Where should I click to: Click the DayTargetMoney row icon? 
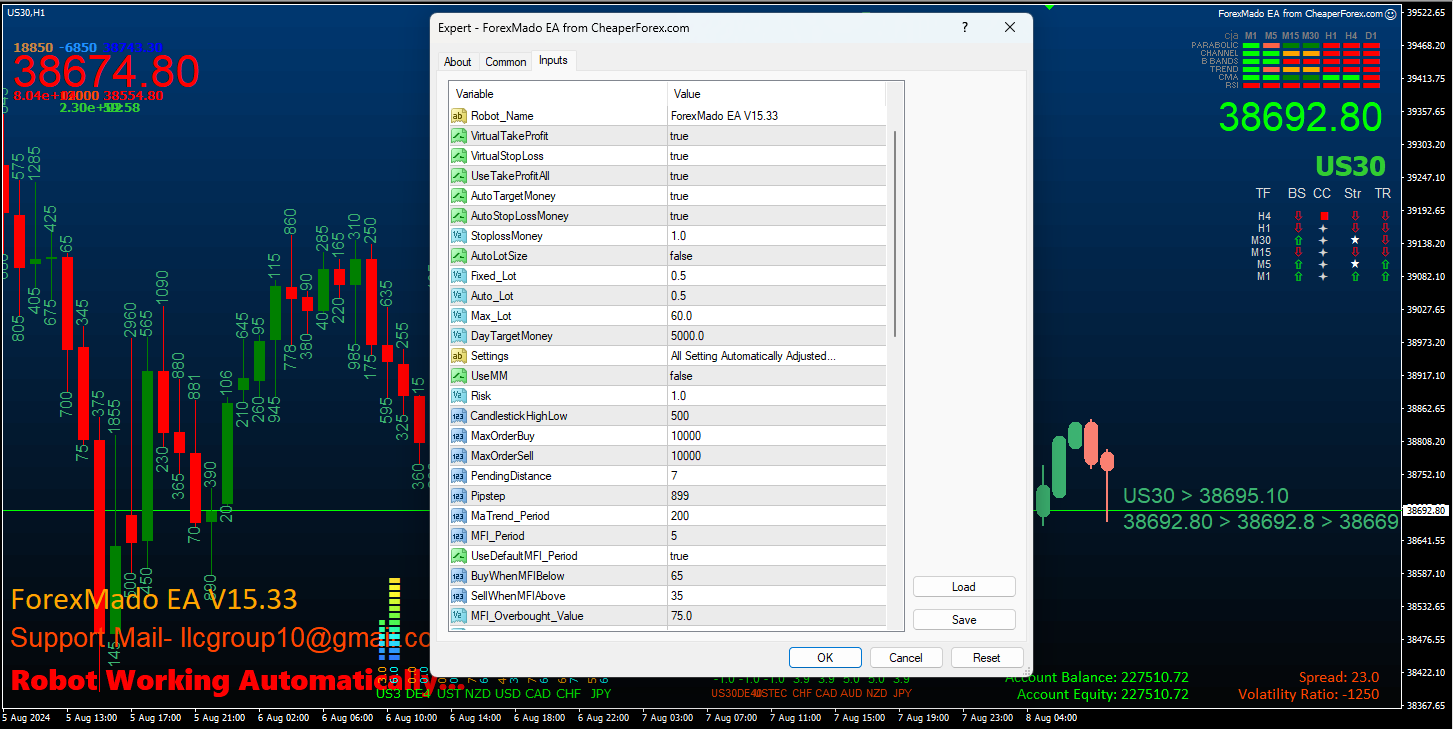click(x=459, y=336)
